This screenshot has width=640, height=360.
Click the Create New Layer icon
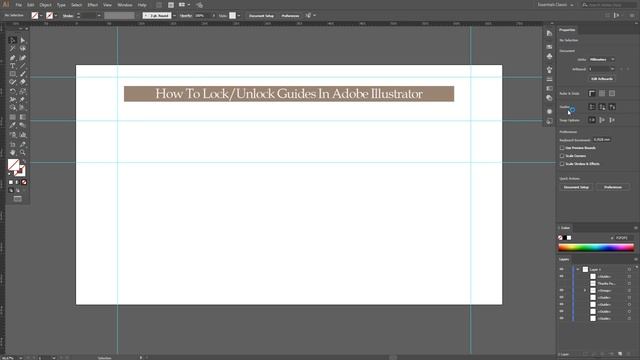[620, 354]
